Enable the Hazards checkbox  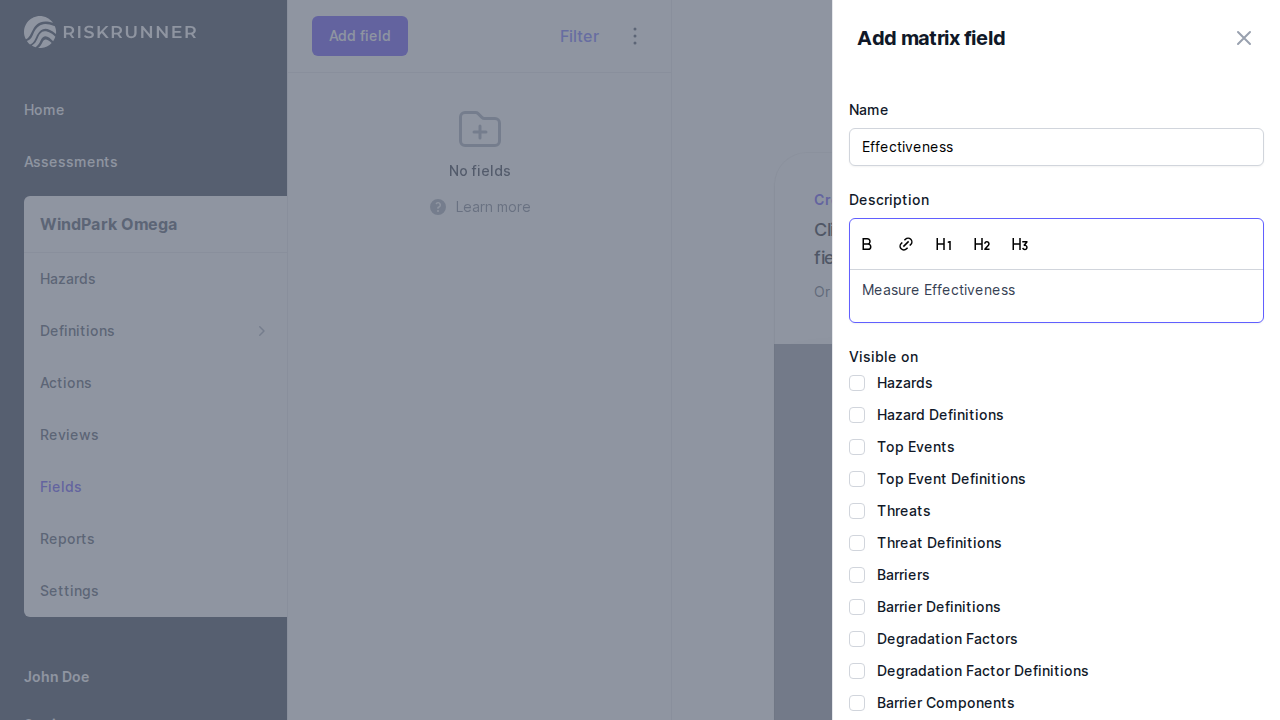pyautogui.click(x=857, y=383)
